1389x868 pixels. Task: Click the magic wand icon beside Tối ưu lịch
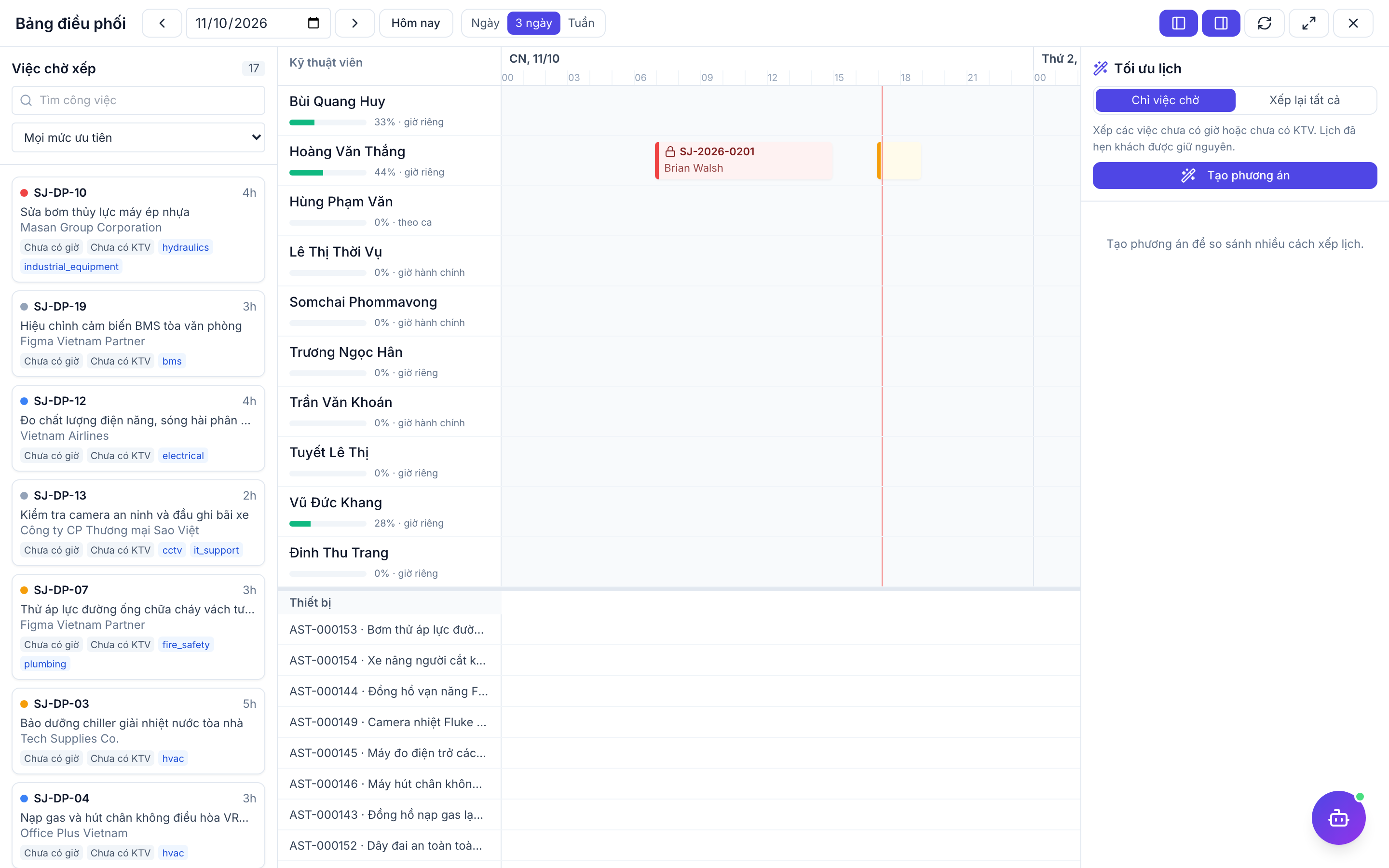click(x=1100, y=68)
